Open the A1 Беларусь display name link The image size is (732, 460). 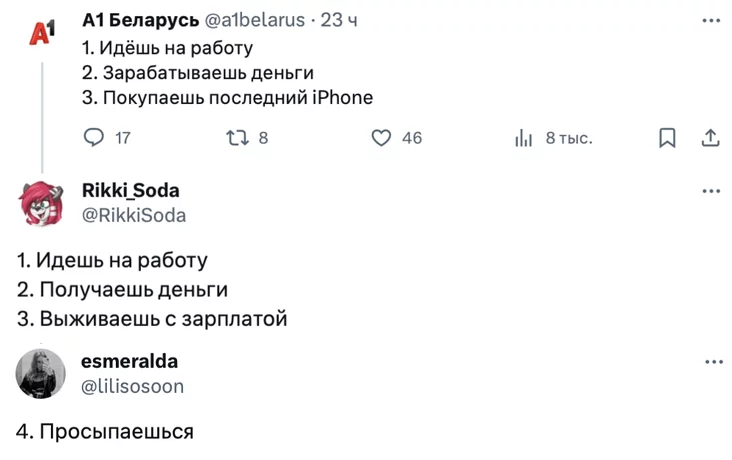click(x=139, y=20)
